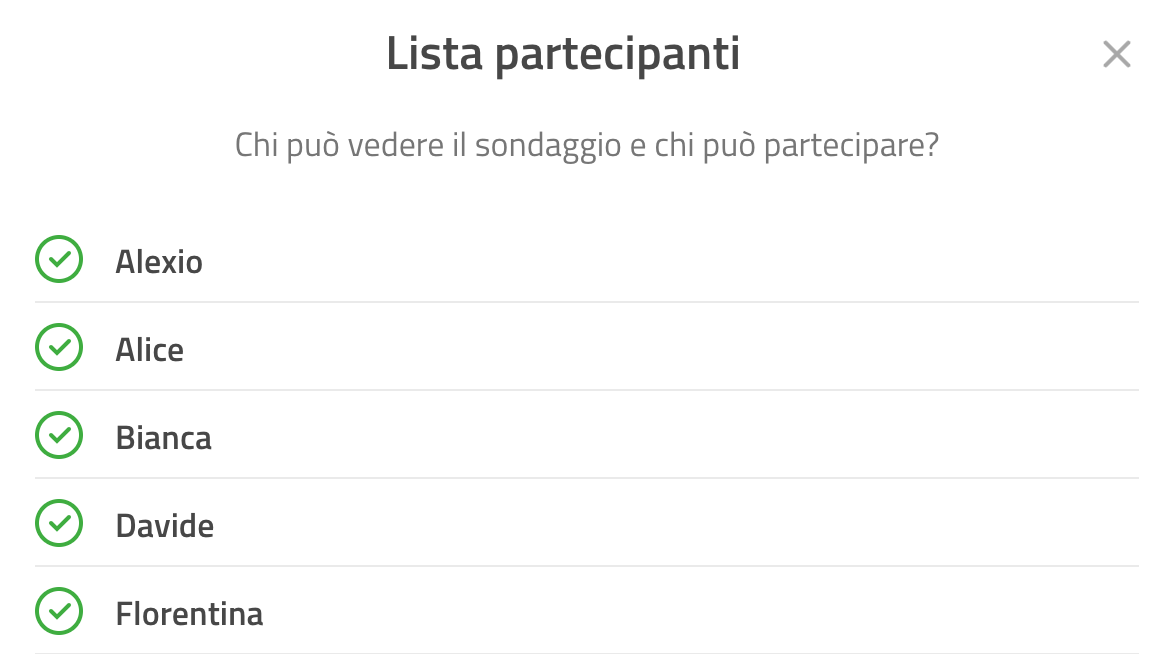This screenshot has width=1160, height=654.
Task: Close the Lista partecipanti dialog
Action: click(x=1116, y=54)
